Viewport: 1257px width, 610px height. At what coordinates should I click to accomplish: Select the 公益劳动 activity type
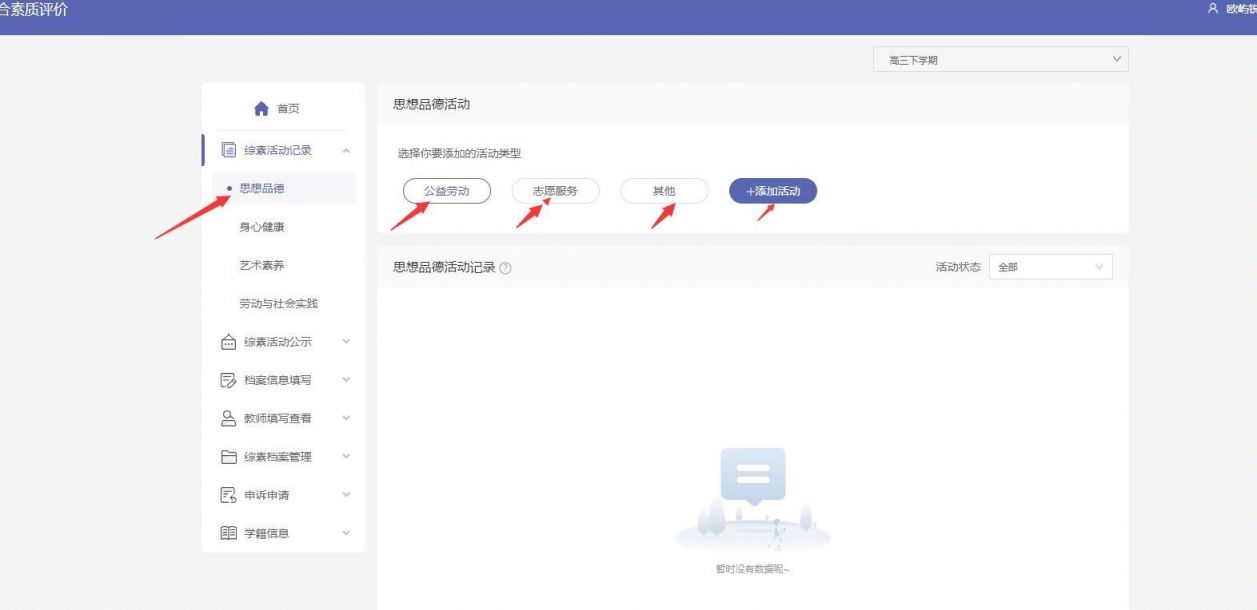(x=446, y=190)
